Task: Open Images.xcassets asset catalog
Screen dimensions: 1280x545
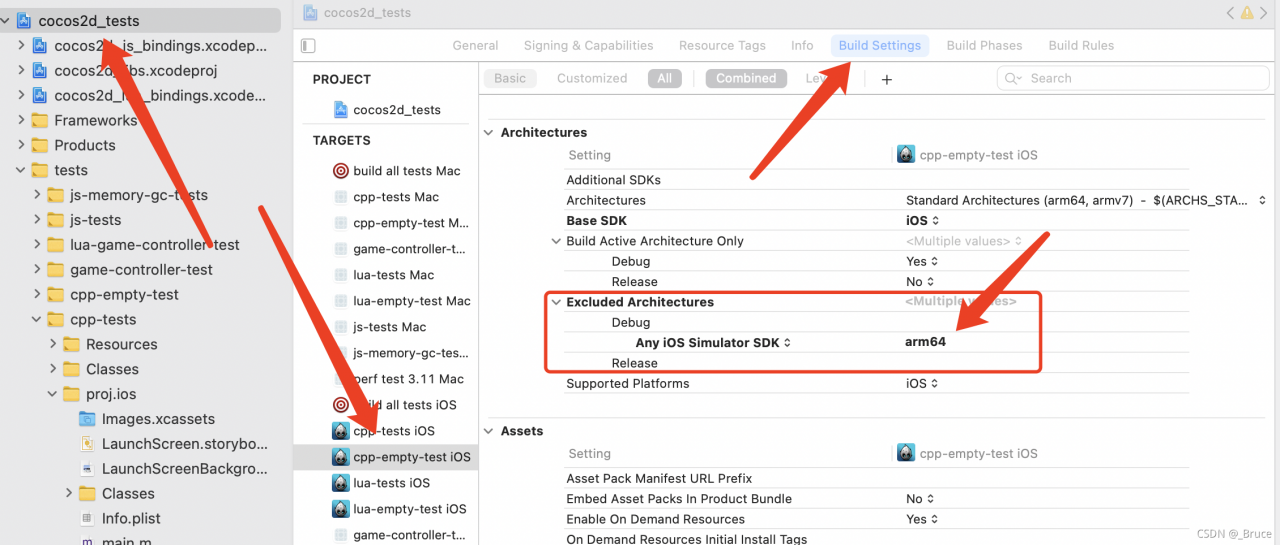Action: [x=158, y=419]
